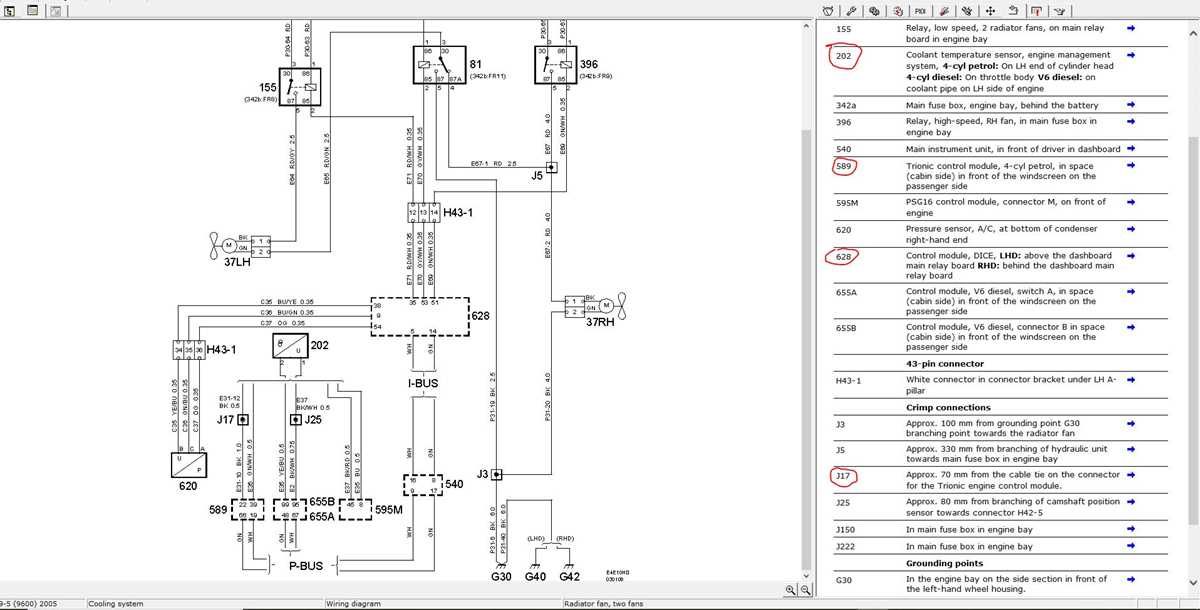
Task: Follow blue arrow for PSG16 module 595M
Action: 1130,202
